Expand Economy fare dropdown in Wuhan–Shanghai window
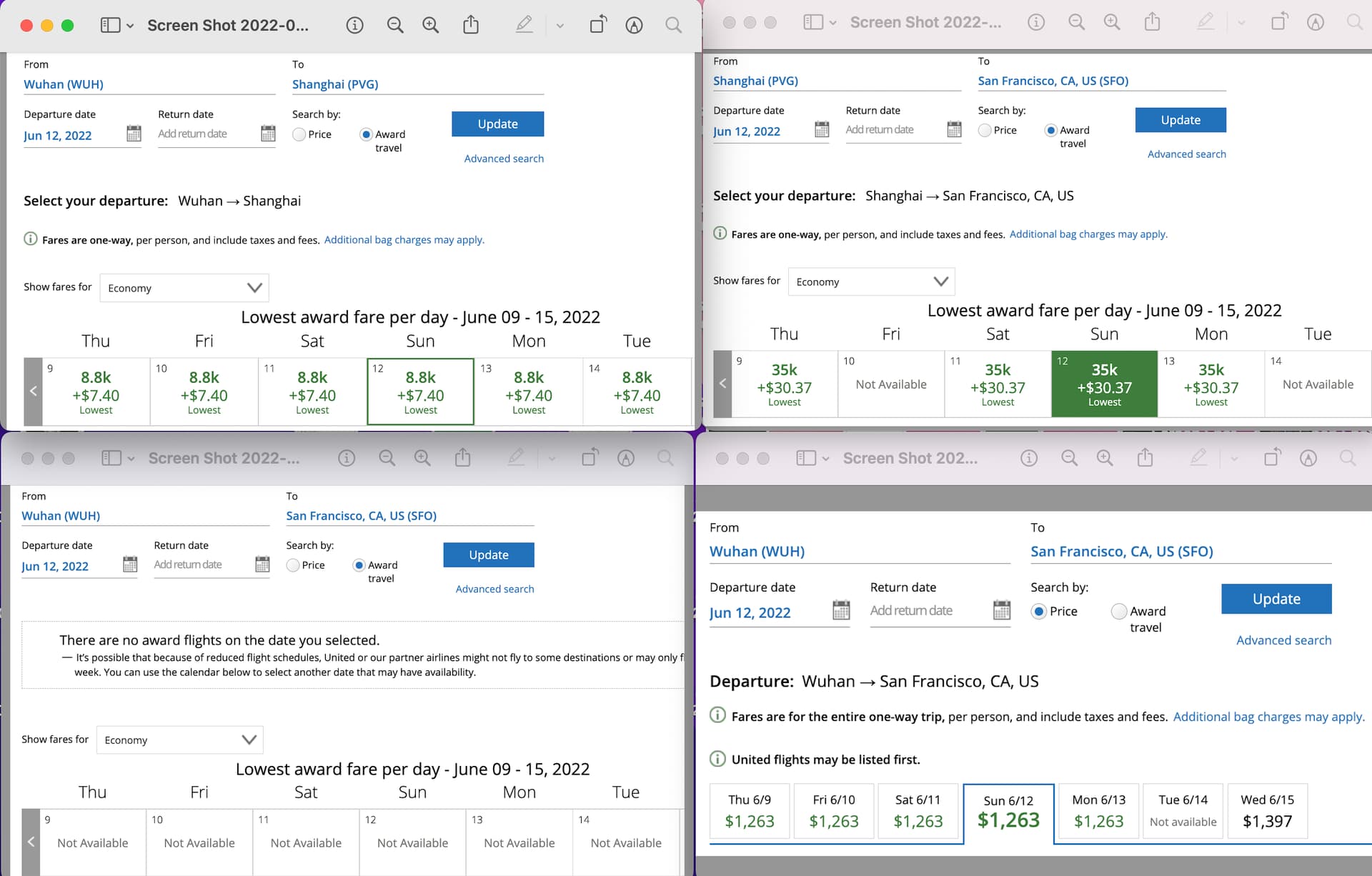Image resolution: width=1372 pixels, height=876 pixels. coord(184,288)
